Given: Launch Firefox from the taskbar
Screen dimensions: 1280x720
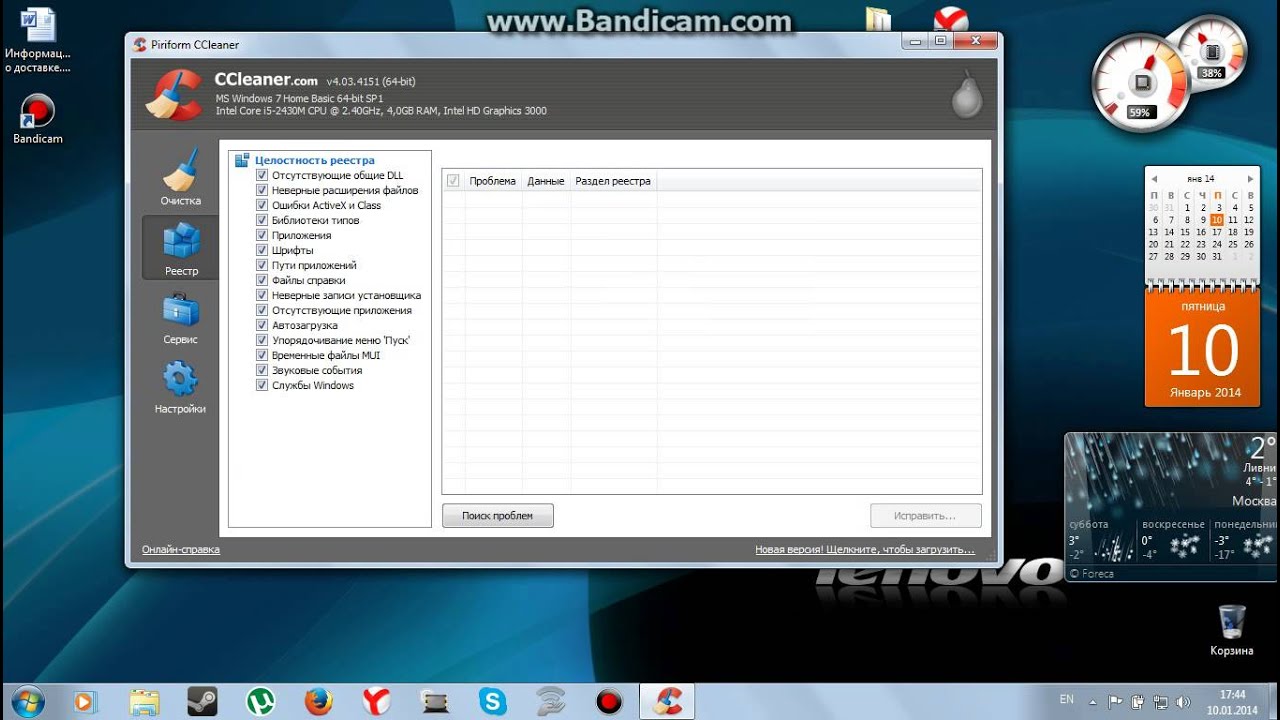Looking at the screenshot, I should pos(319,701).
